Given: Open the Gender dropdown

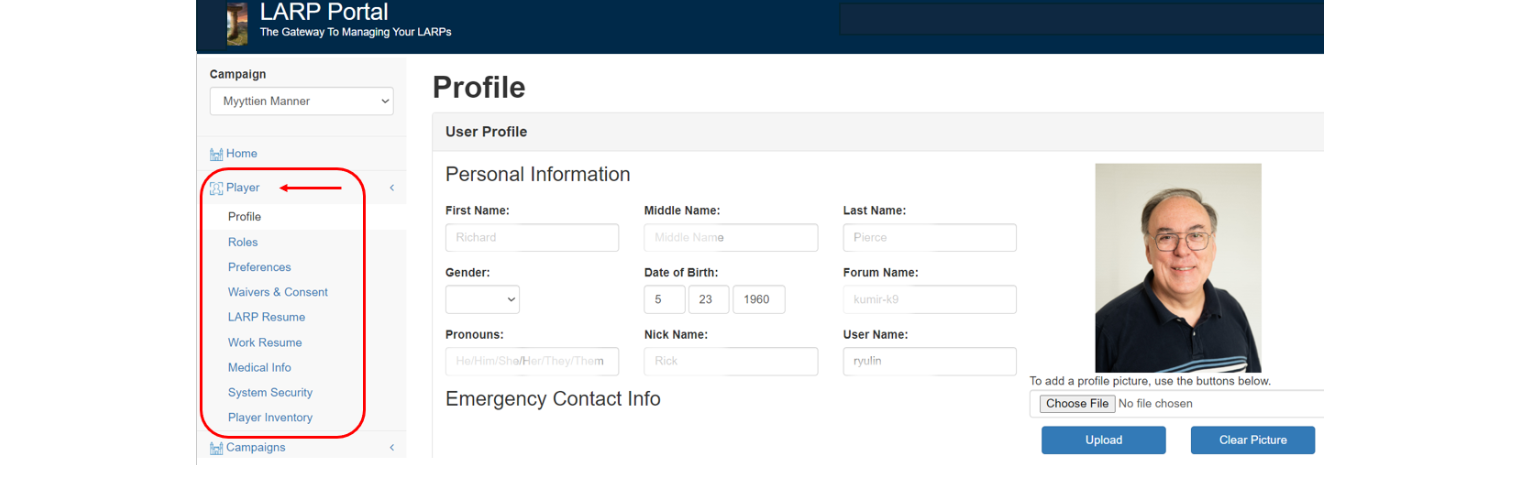Looking at the screenshot, I should click(x=482, y=299).
